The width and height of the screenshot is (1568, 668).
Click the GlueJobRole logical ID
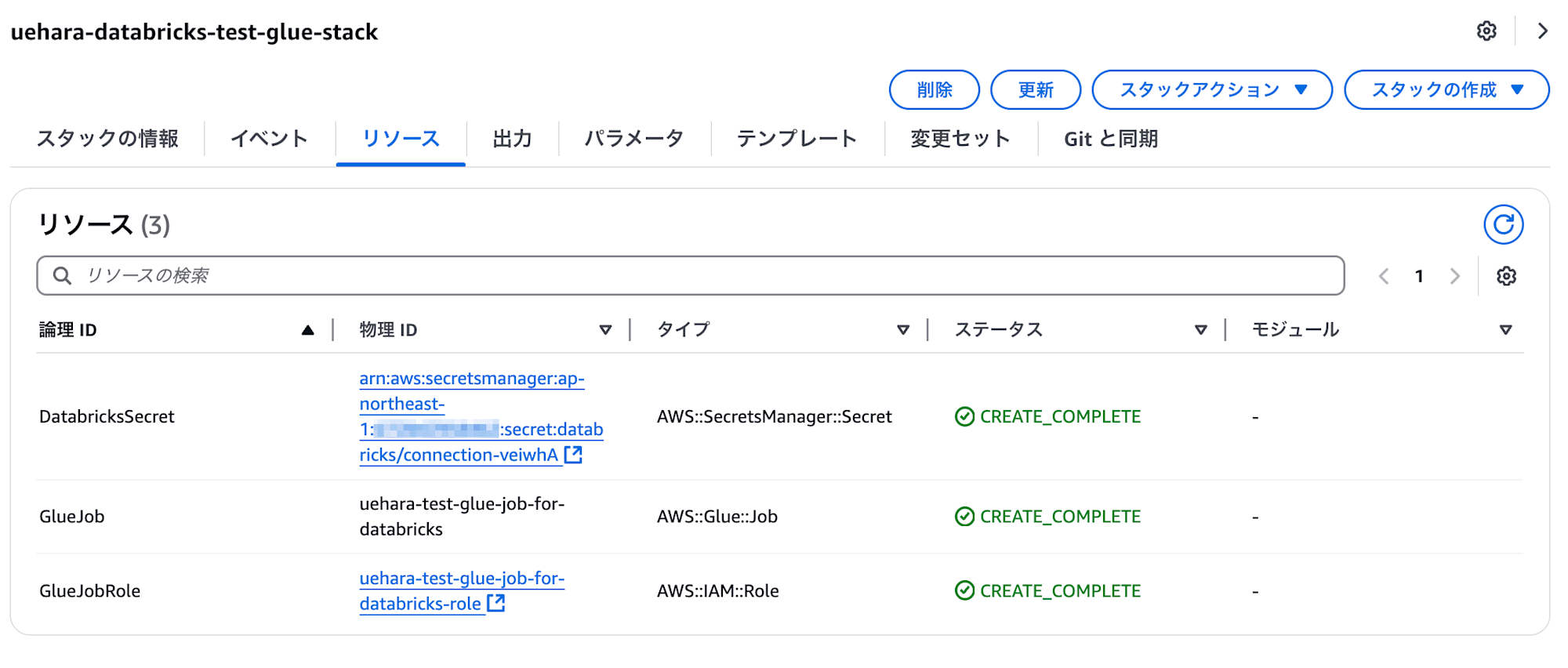89,590
